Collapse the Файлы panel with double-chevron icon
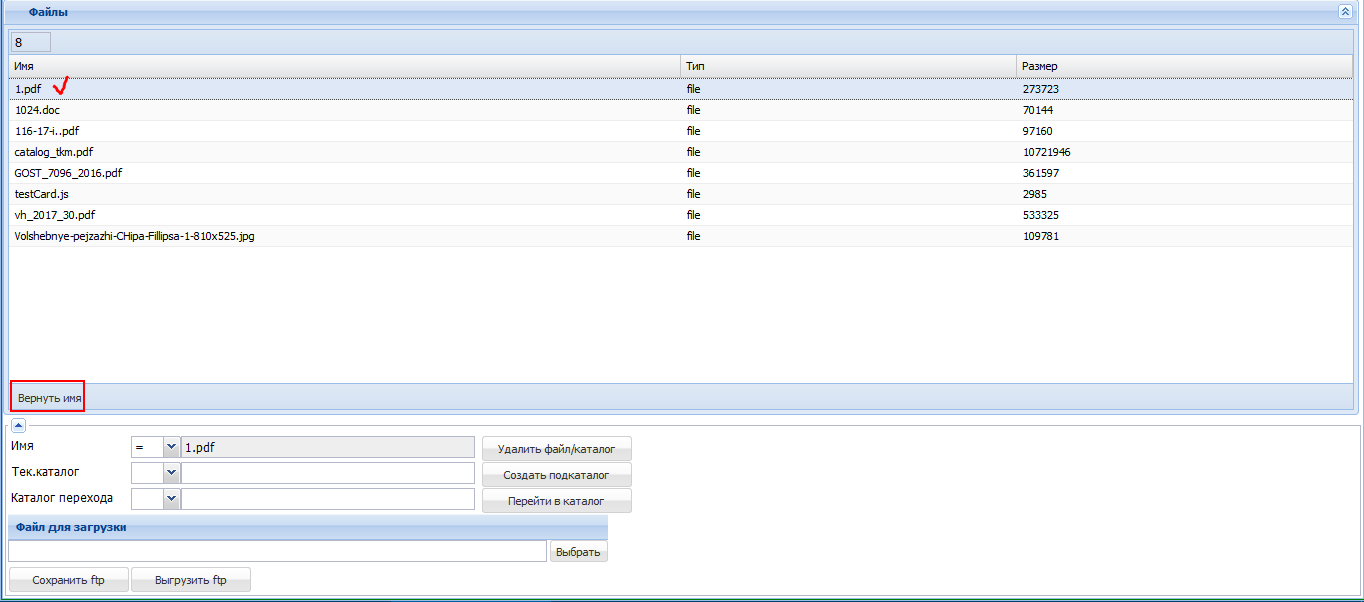 (1345, 12)
